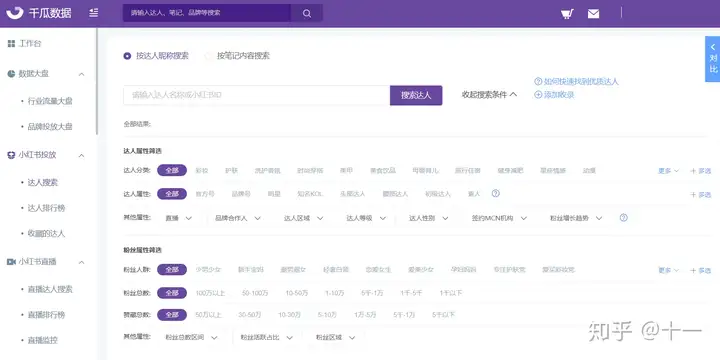Click the 搜索达人 button
The width and height of the screenshot is (720, 360).
coord(416,95)
